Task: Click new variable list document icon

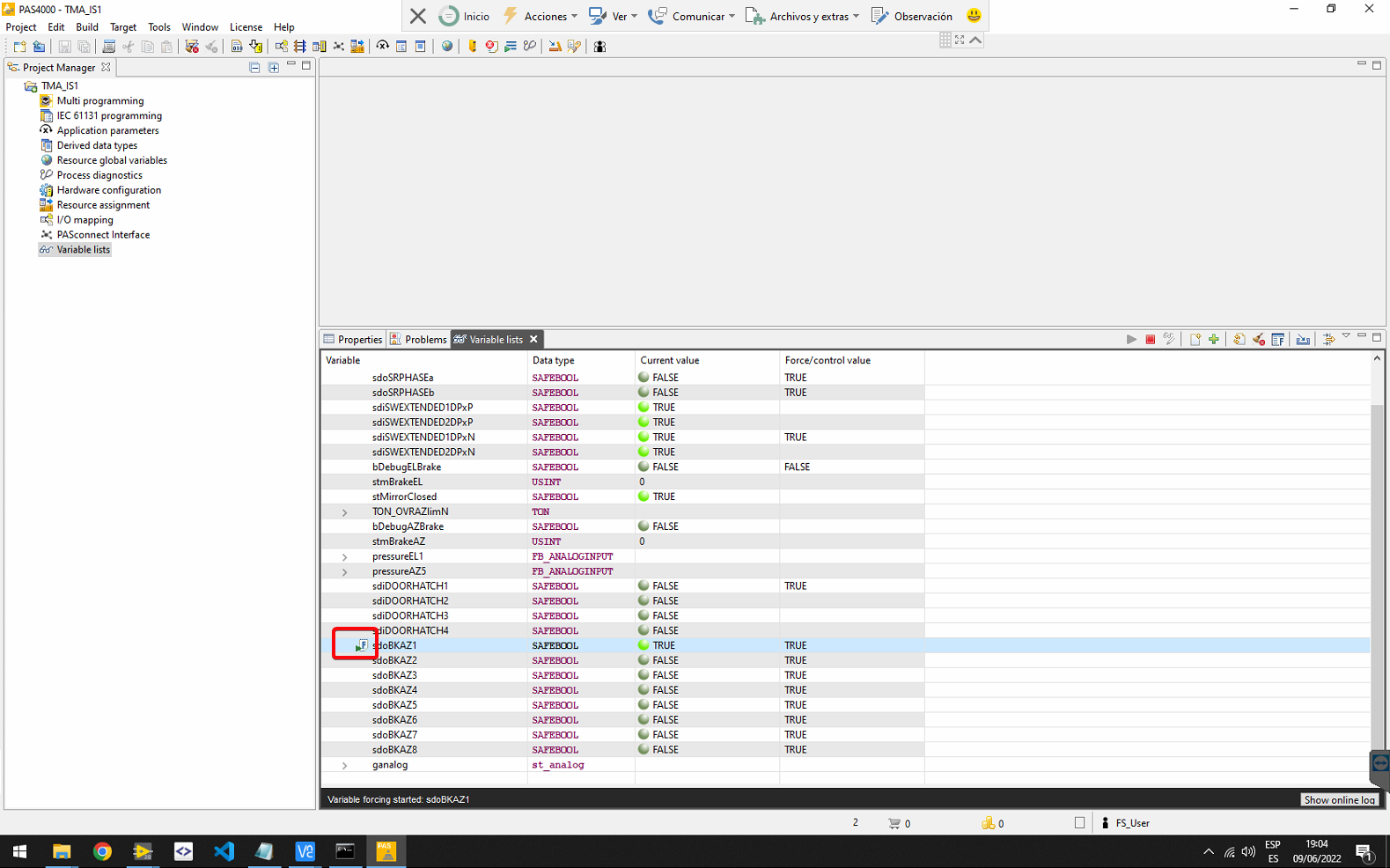Action: click(1195, 339)
